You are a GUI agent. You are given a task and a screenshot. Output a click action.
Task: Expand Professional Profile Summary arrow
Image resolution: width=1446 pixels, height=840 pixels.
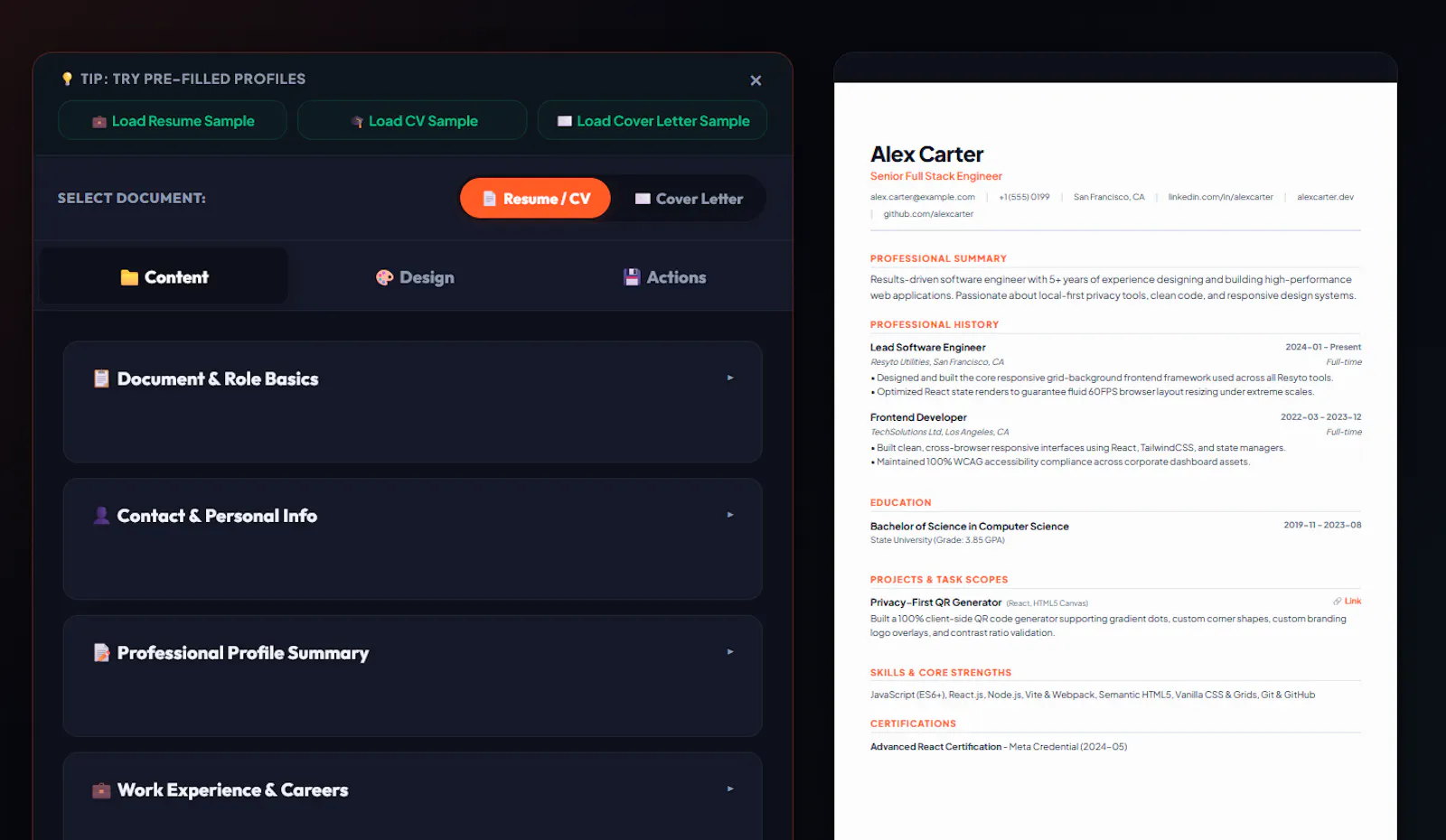pyautogui.click(x=730, y=651)
